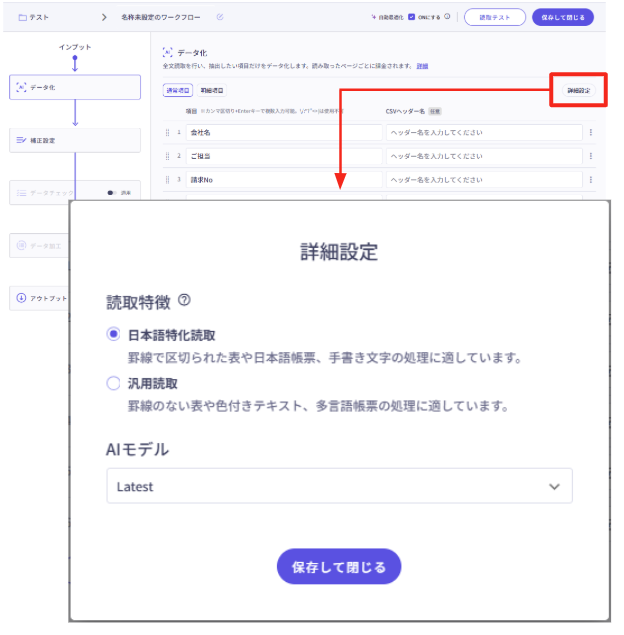Click the help icon beside ONにする
The width and height of the screenshot is (624, 635).
(x=447, y=17)
